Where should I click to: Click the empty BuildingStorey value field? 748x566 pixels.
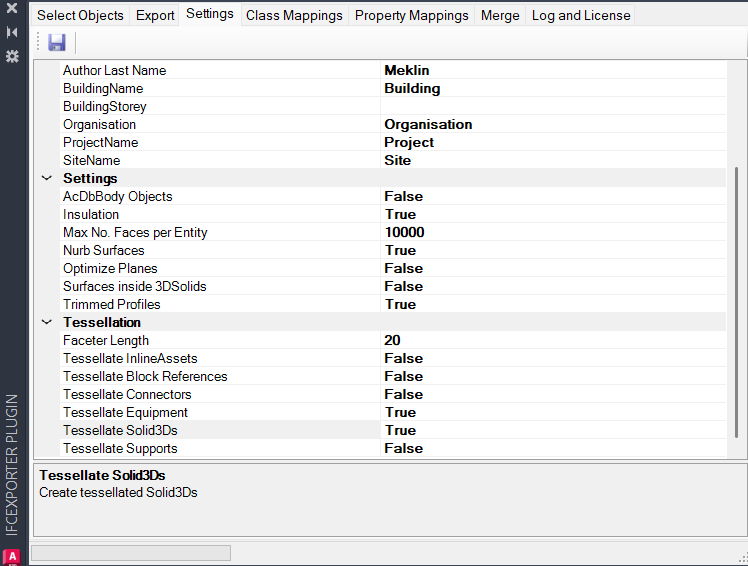pos(550,106)
